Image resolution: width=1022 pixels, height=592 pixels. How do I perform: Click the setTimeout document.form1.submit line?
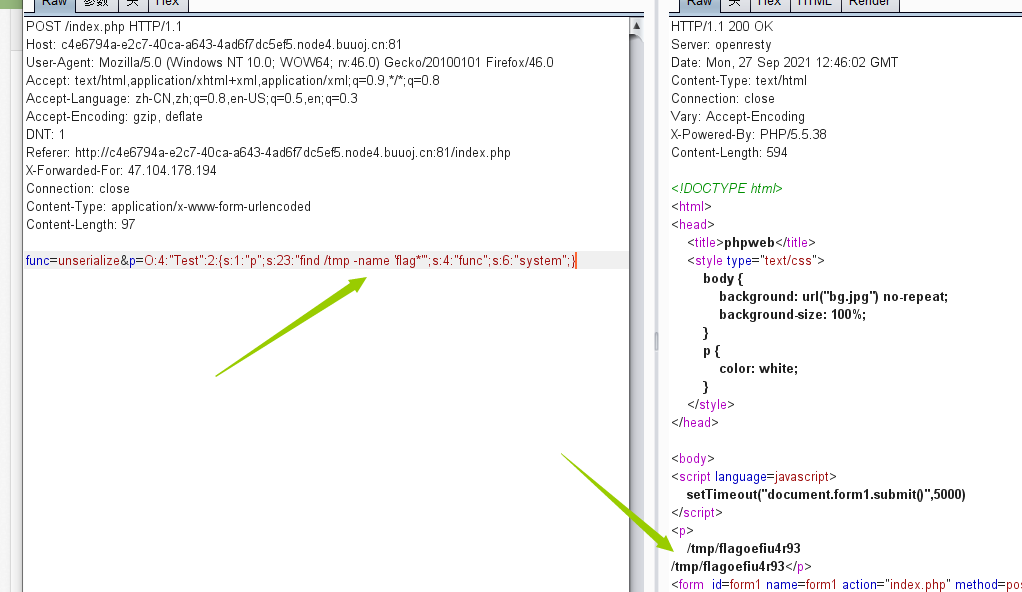826,495
